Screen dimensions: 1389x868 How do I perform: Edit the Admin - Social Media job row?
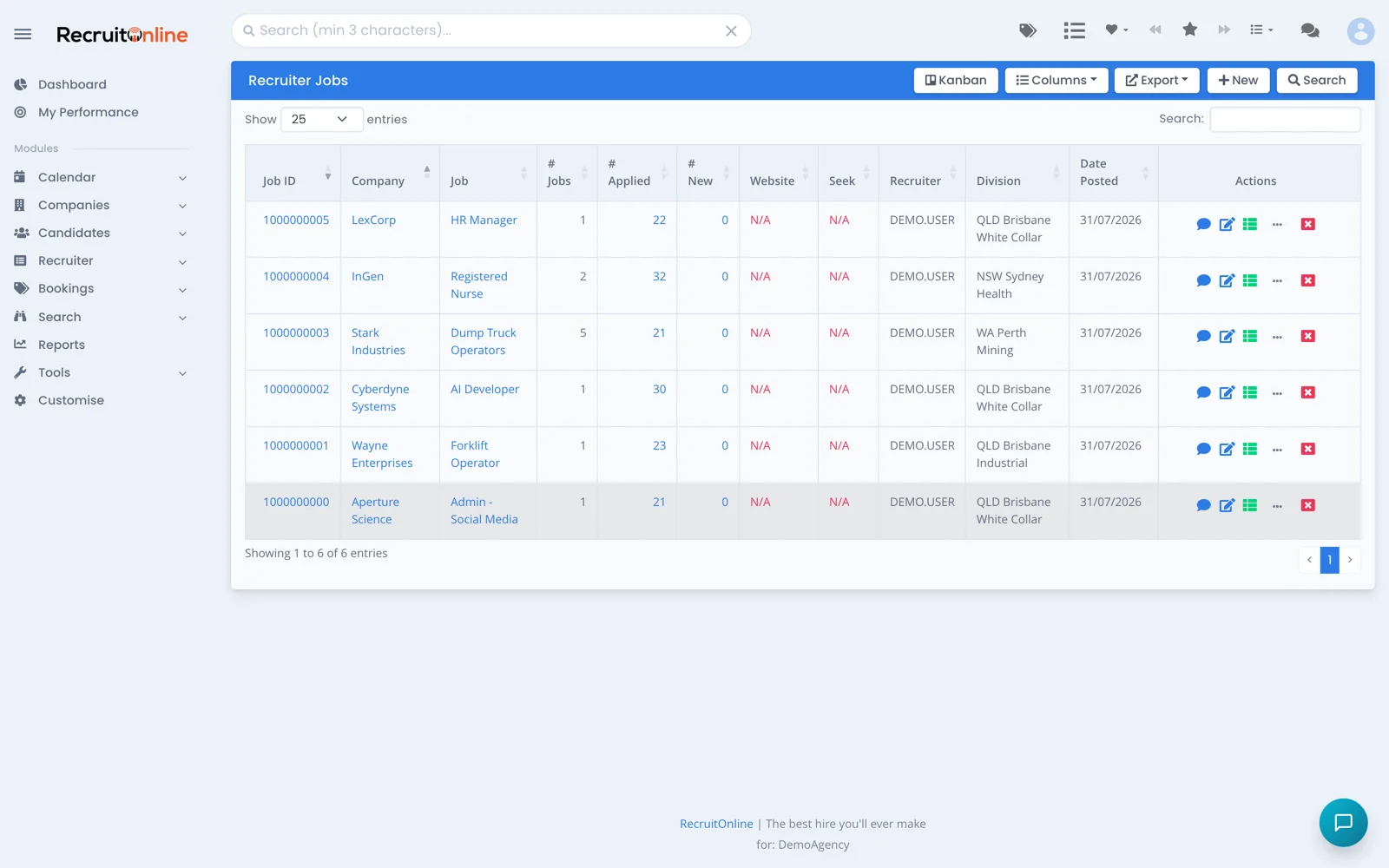[x=1227, y=505]
